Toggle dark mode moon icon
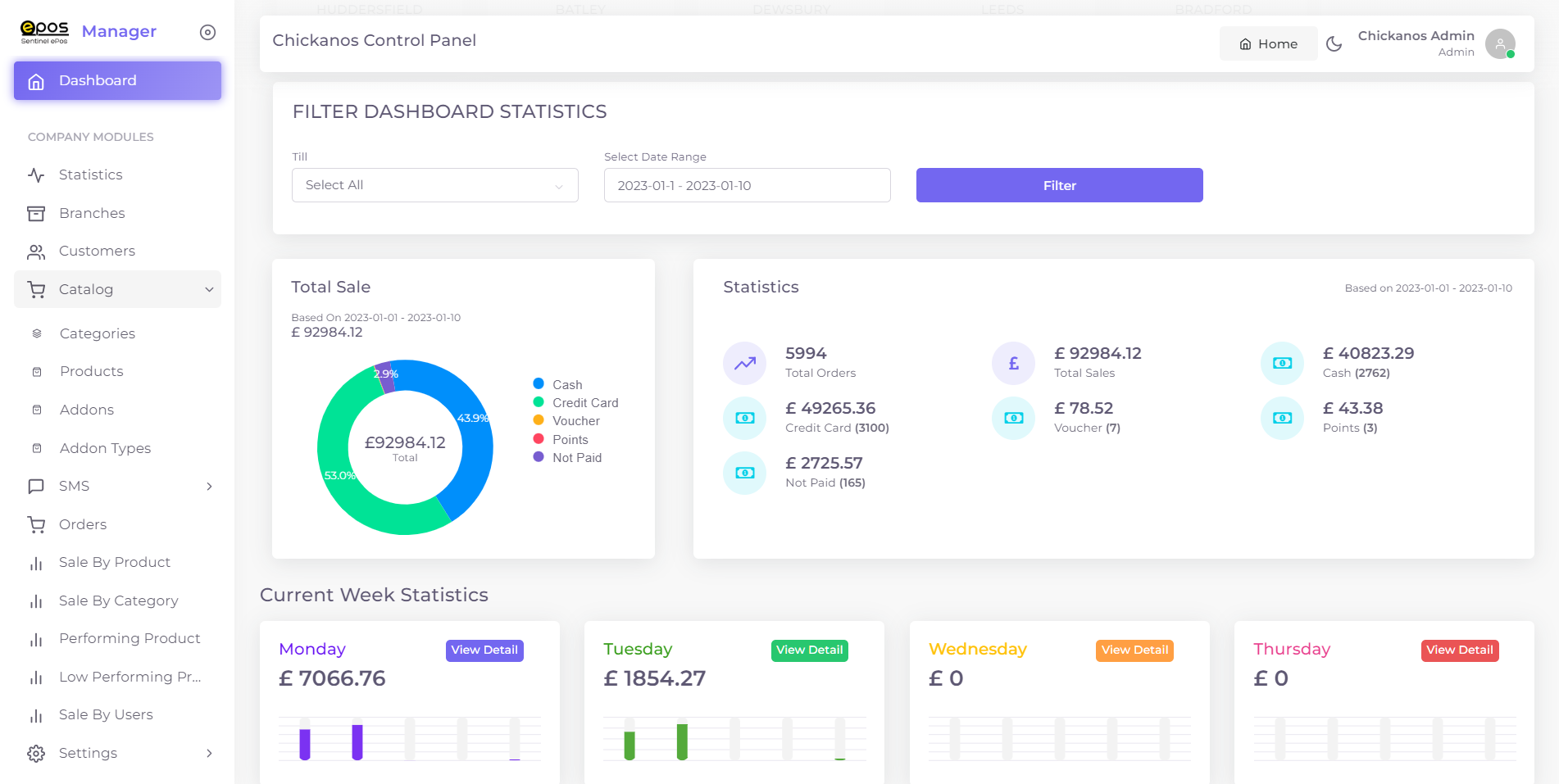The height and width of the screenshot is (784, 1559). point(1334,44)
